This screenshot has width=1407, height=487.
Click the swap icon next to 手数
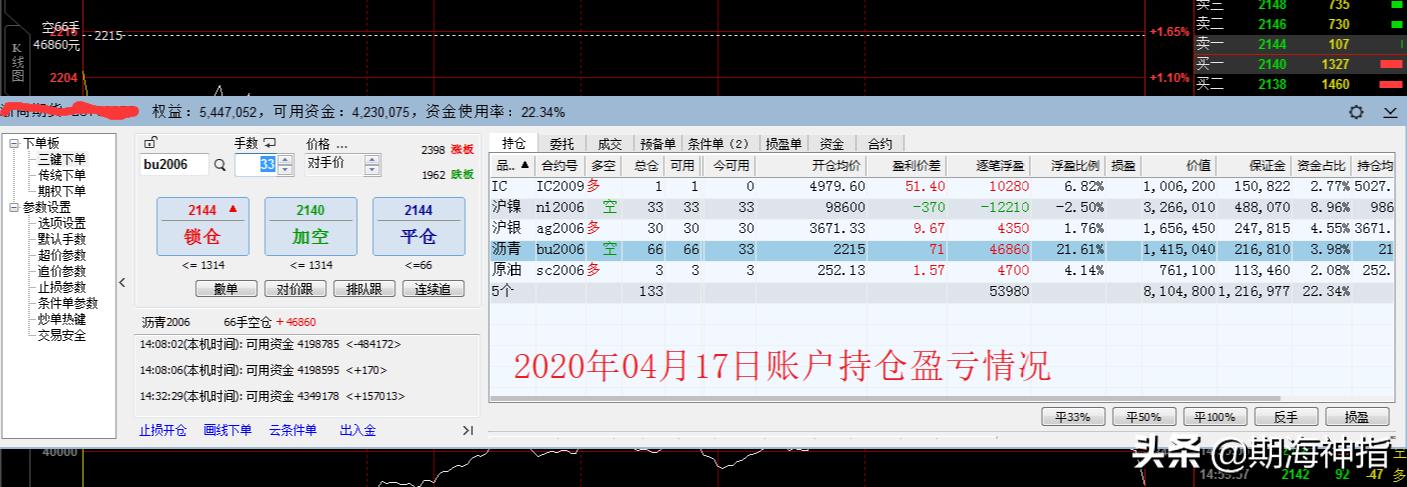pos(269,143)
